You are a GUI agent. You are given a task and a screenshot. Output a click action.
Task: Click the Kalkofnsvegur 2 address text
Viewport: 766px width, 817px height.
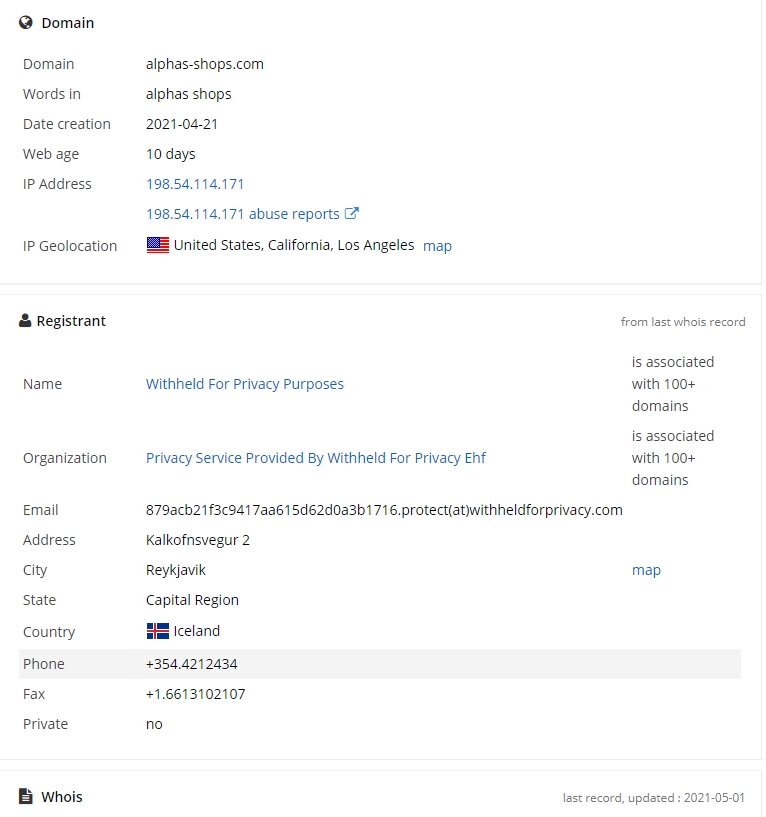click(198, 540)
